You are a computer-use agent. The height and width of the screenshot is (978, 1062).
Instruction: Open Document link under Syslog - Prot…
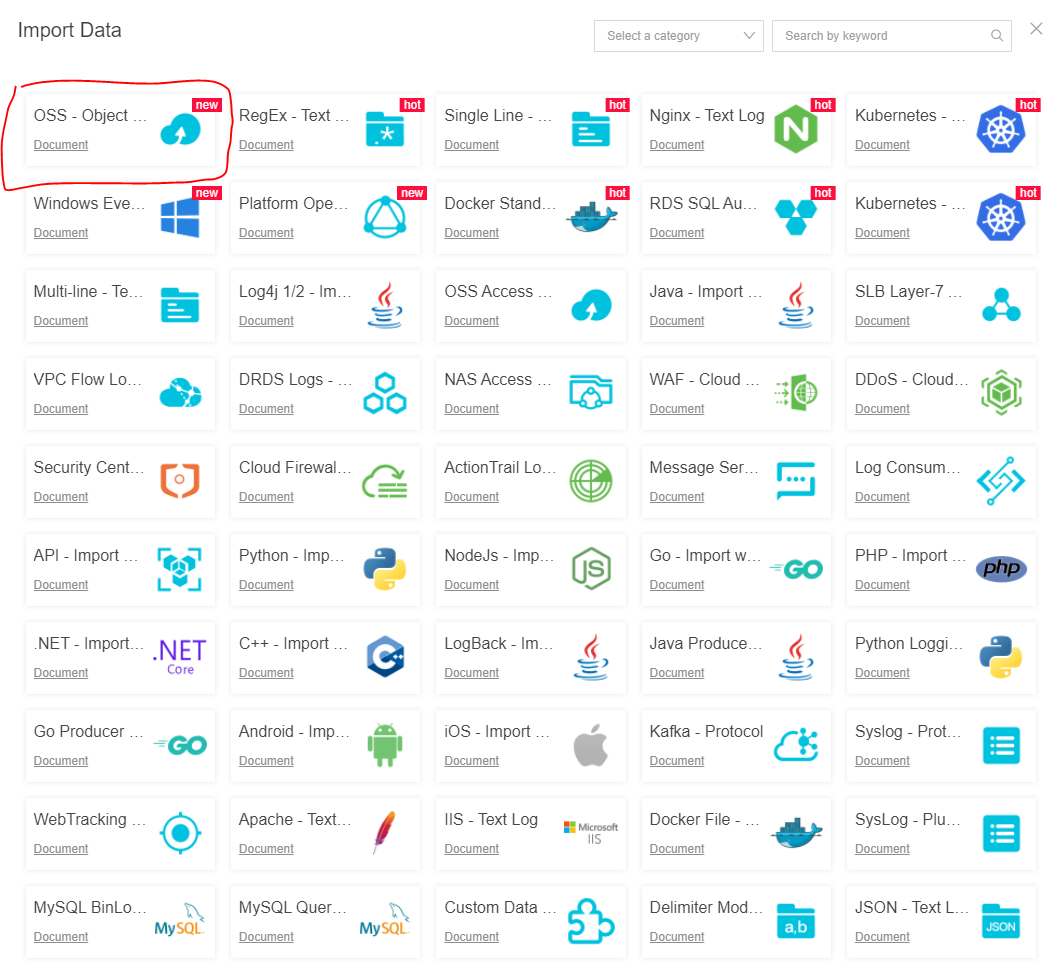[x=882, y=761]
